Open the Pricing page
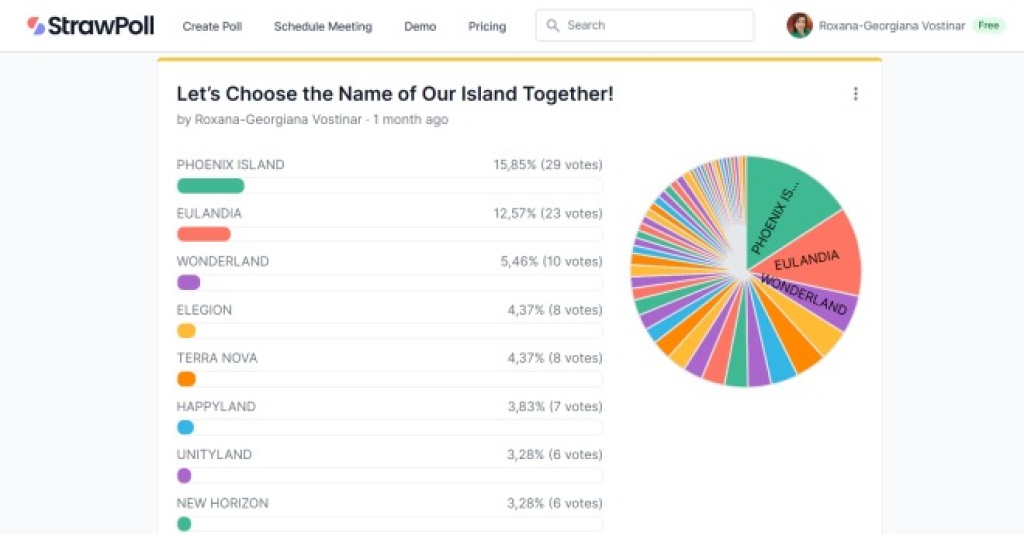This screenshot has height=535, width=1024. tap(487, 27)
